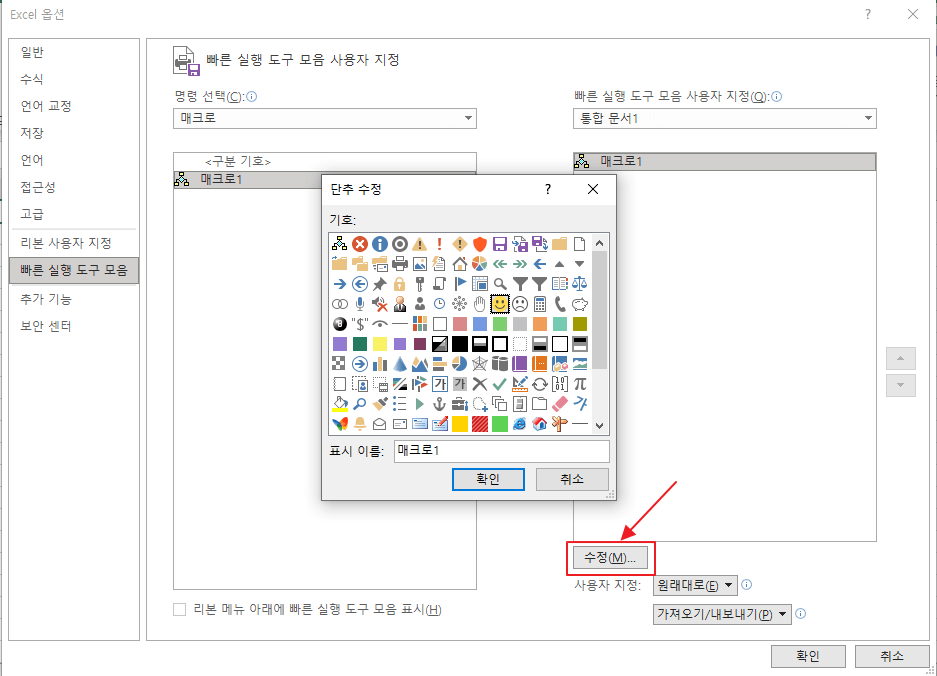Select the yellow smiley face symbol
Viewport: 937px width, 676px height.
tap(500, 304)
